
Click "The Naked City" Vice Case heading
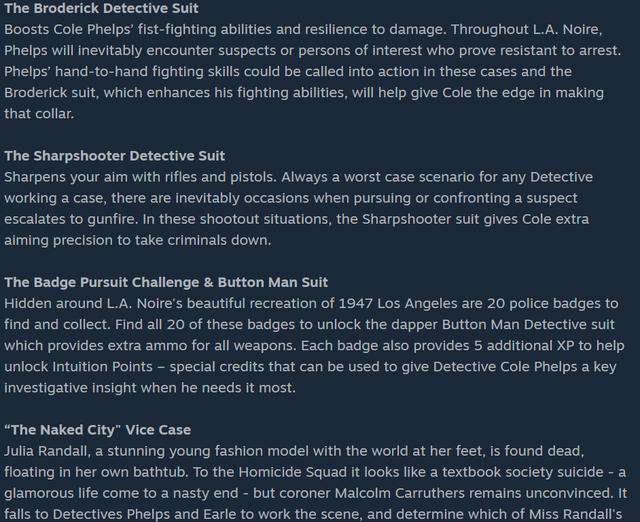(x=98, y=430)
